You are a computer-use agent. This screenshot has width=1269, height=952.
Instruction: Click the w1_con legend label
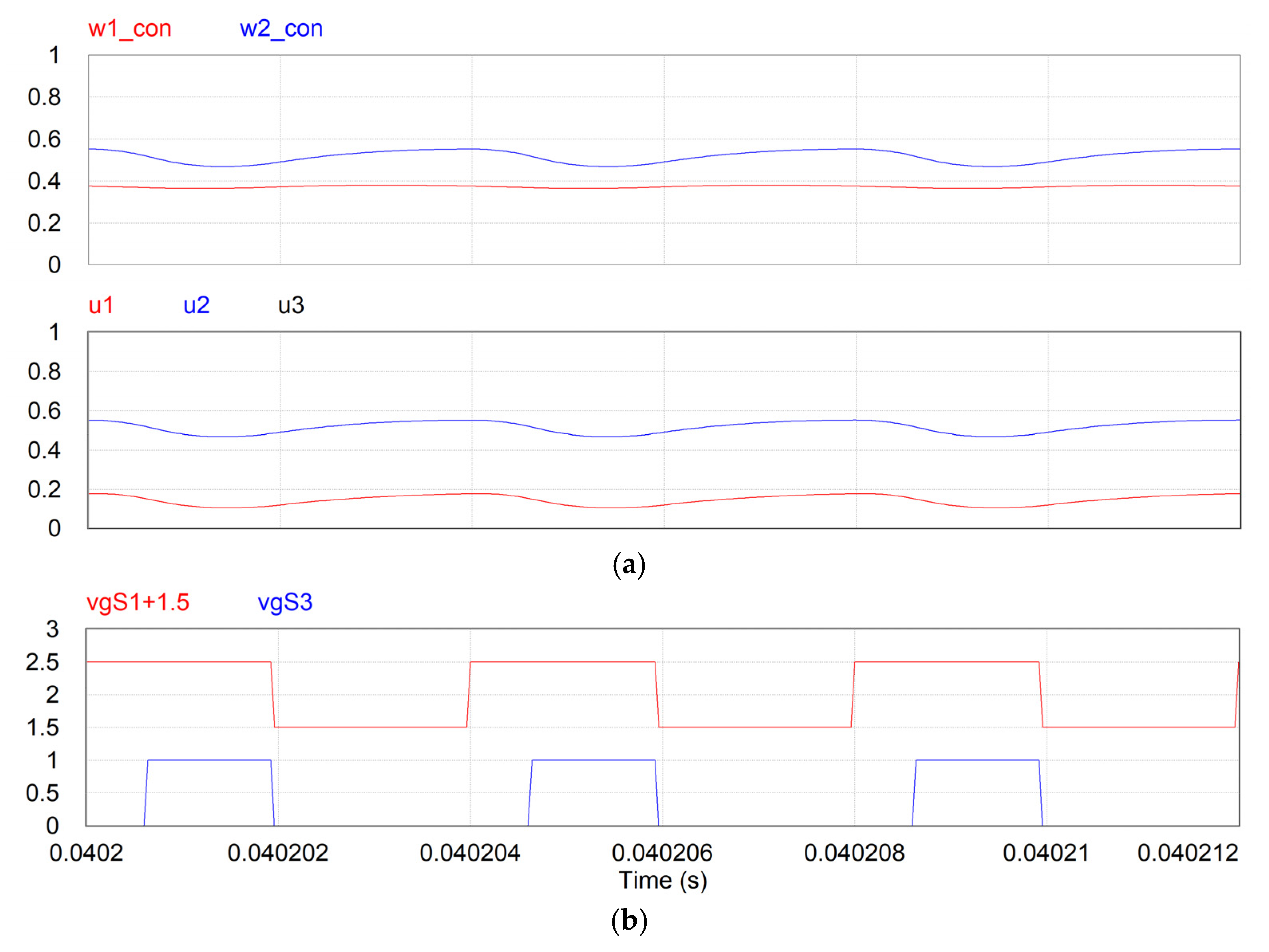tap(130, 29)
